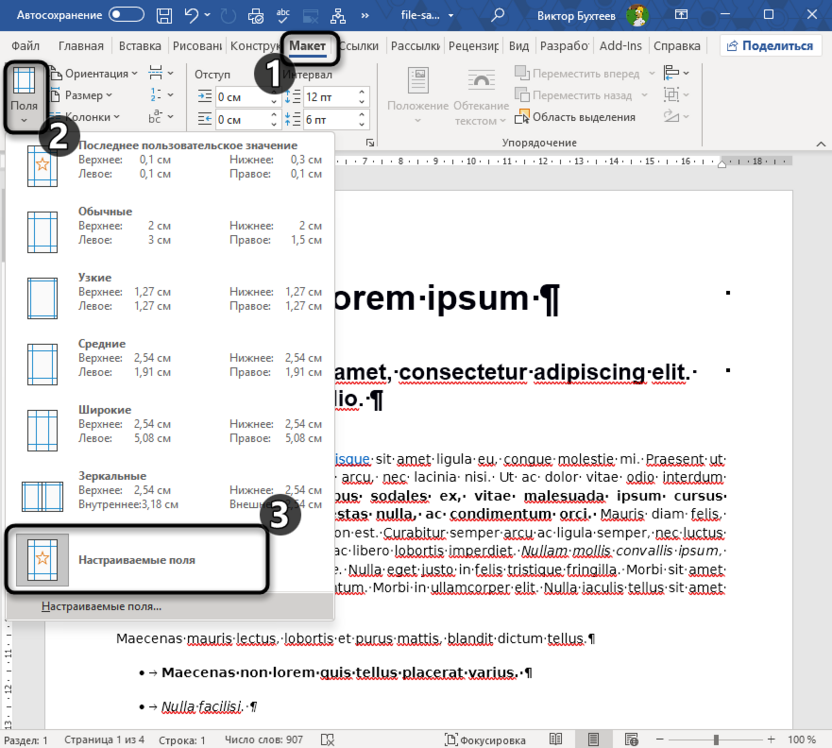Collapse the ribbon with chevron
This screenshot has width=832, height=748.
coord(820,144)
